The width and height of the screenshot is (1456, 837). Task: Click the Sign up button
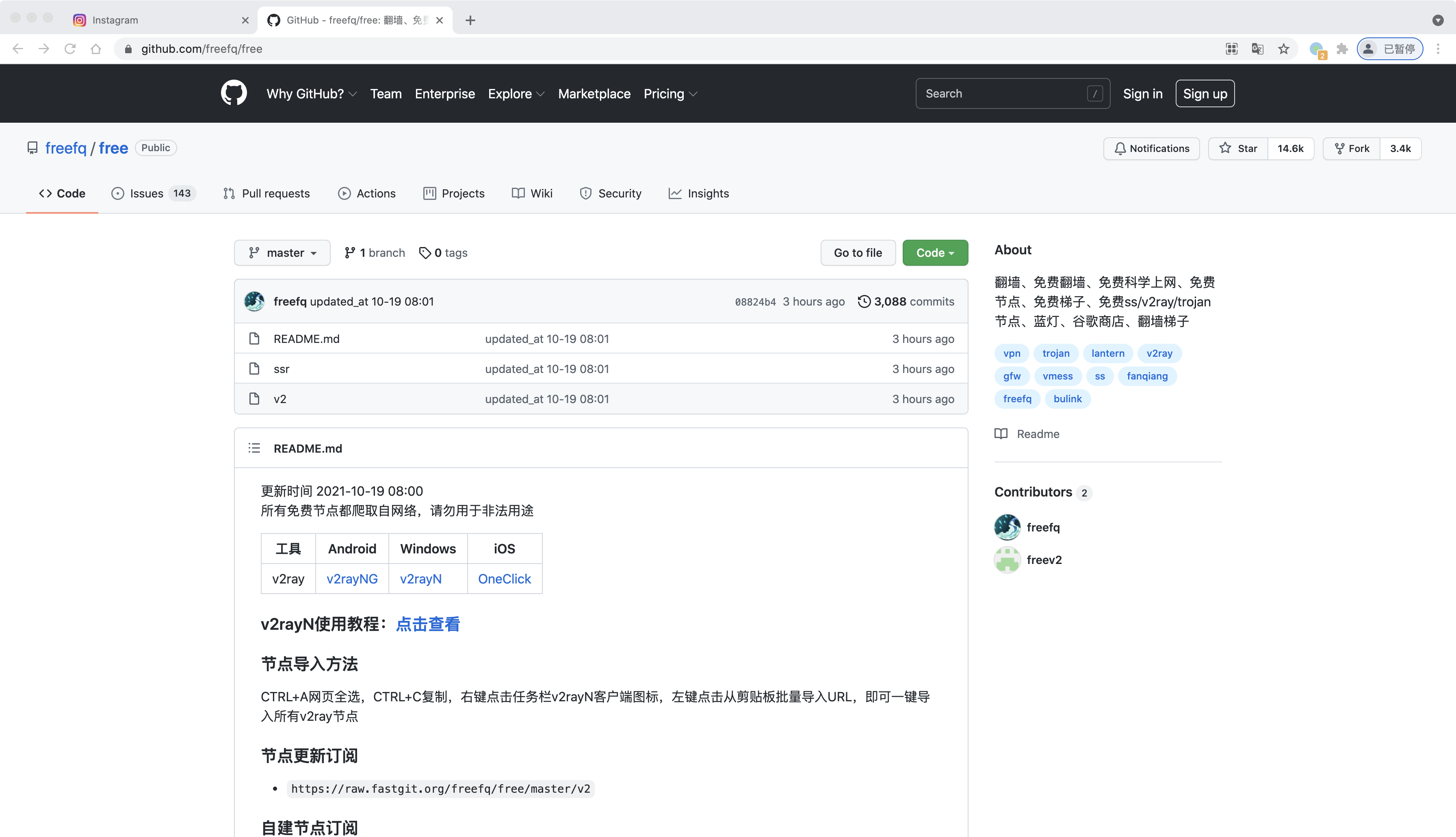coord(1205,94)
